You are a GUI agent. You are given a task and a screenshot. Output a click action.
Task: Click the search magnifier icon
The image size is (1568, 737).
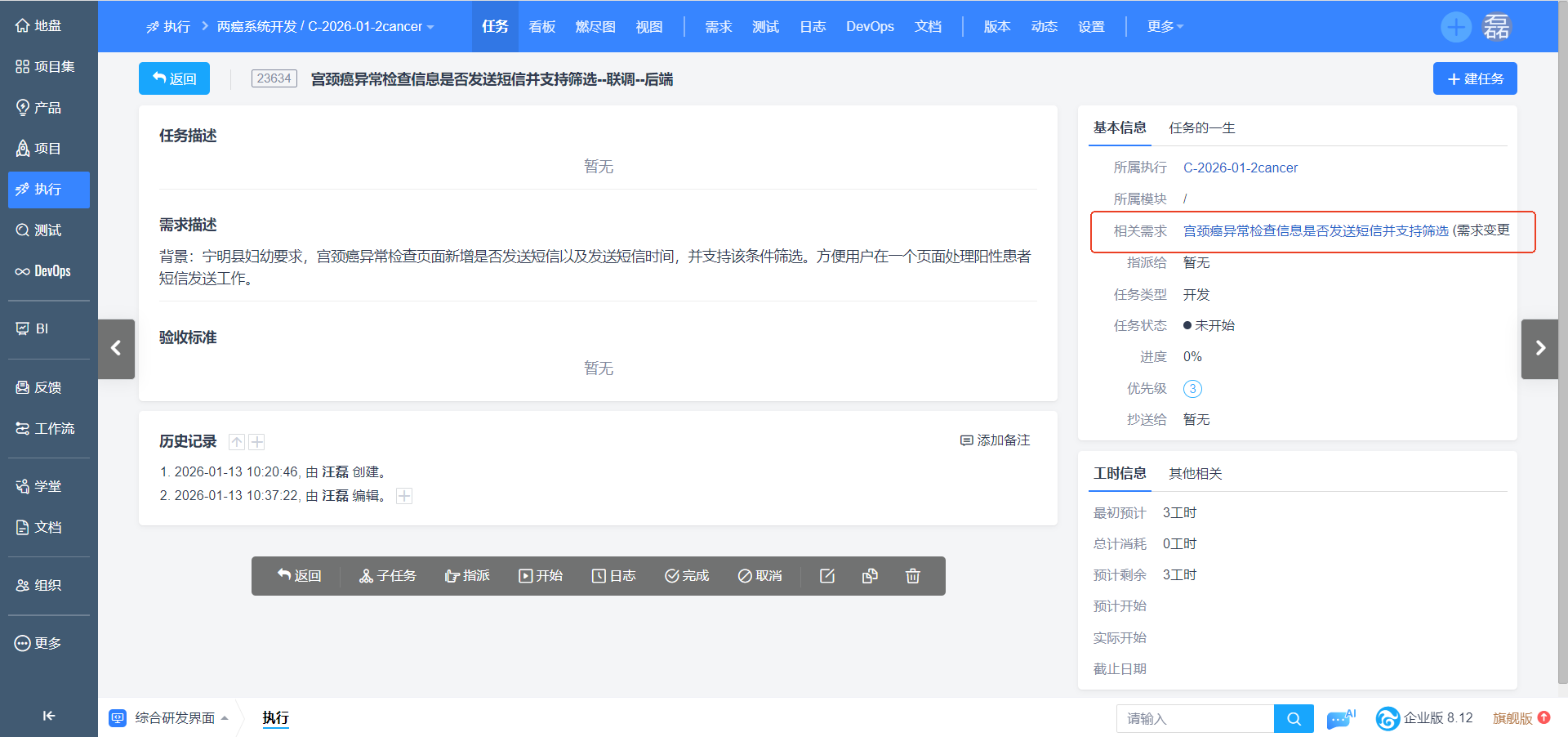(x=1293, y=718)
